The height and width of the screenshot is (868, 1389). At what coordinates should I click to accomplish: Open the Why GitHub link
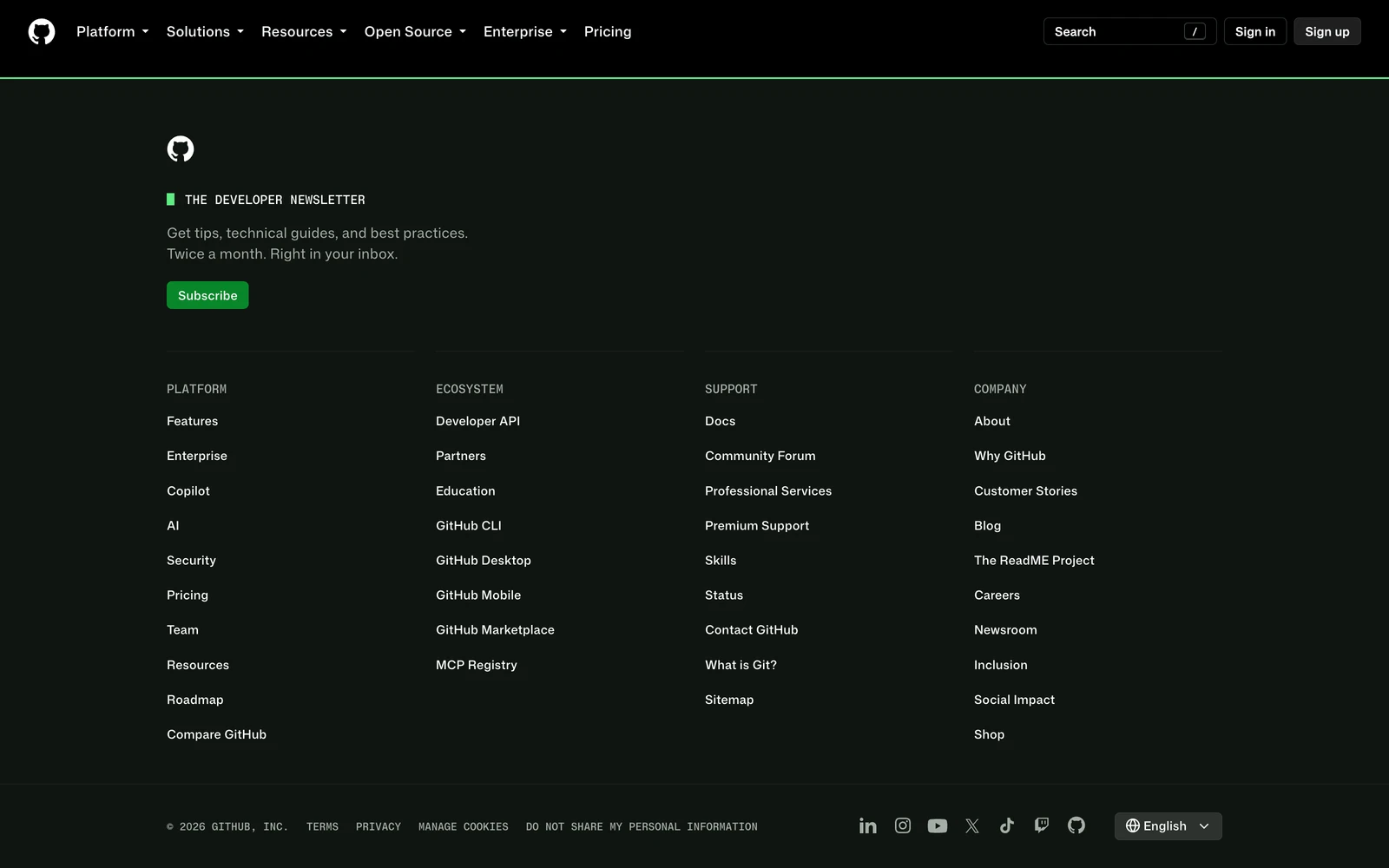tap(1010, 456)
